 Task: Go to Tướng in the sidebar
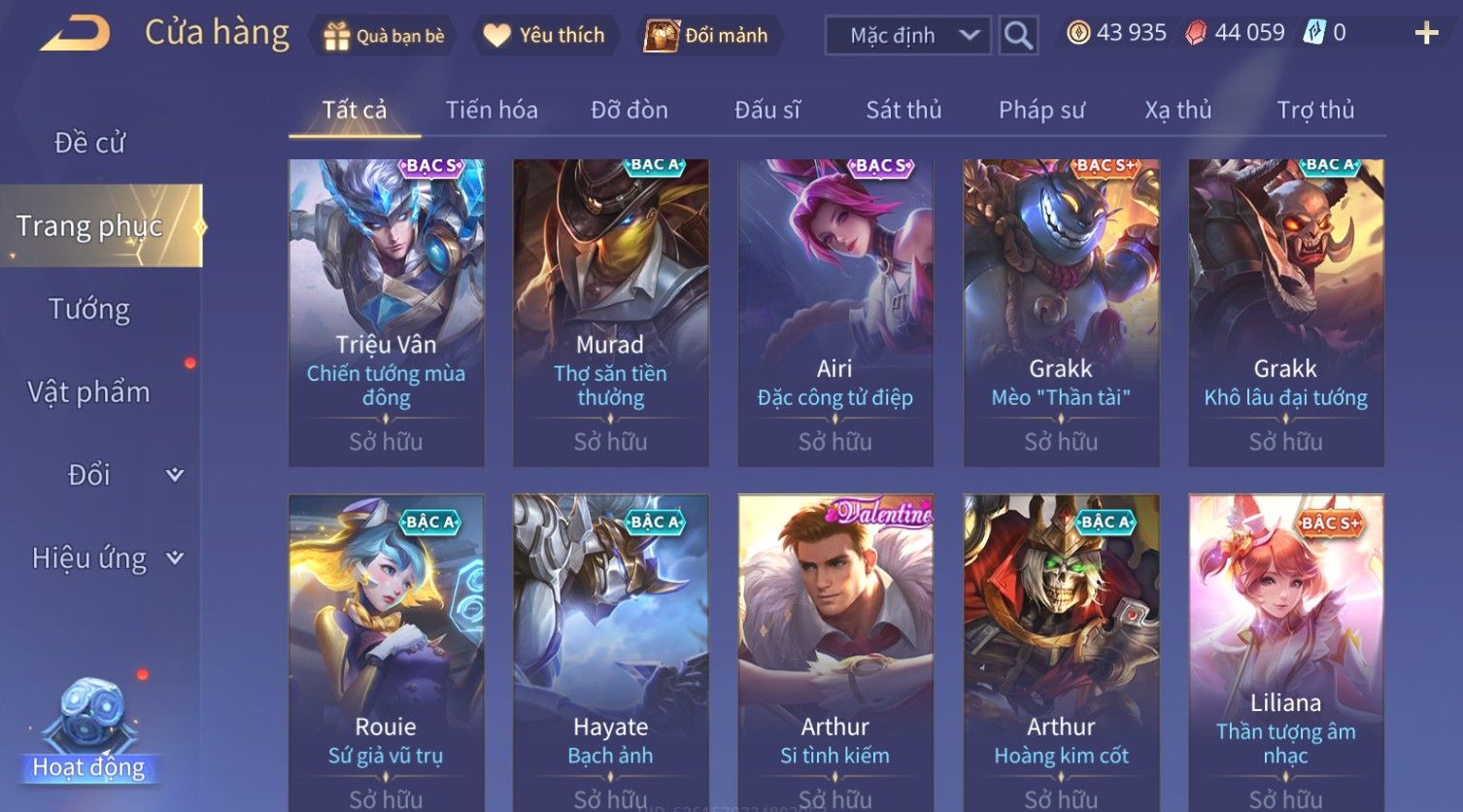(89, 309)
